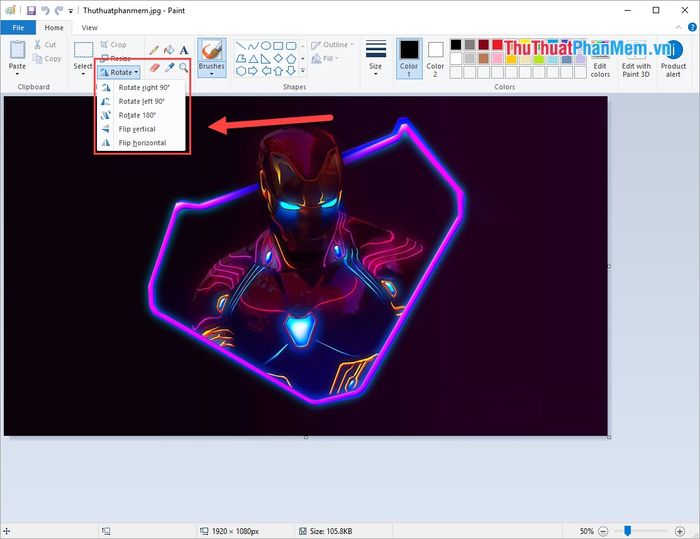Choose Rotate right 90° option
The image size is (700, 539).
pos(141,87)
